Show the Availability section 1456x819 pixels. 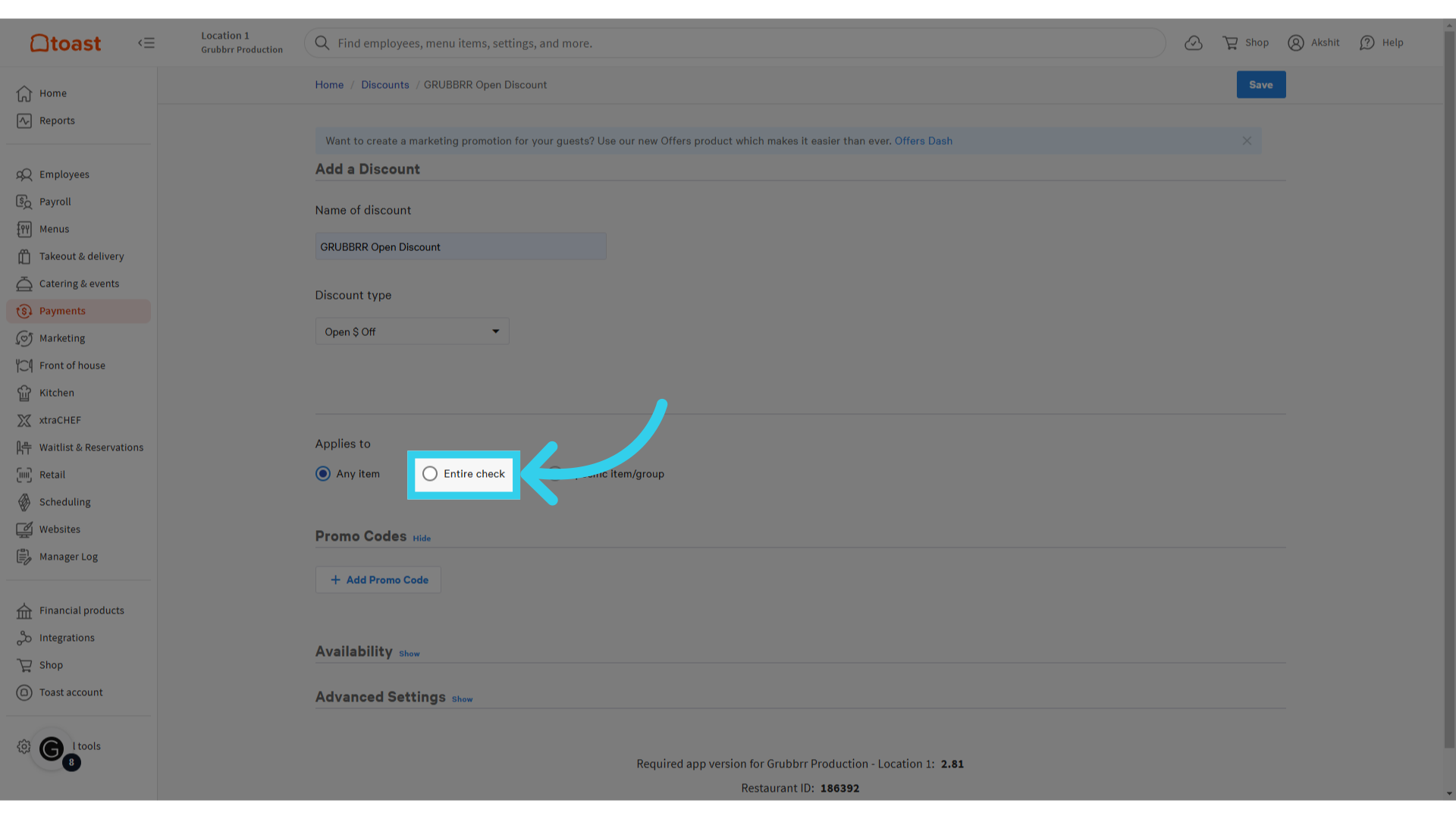[x=409, y=654]
